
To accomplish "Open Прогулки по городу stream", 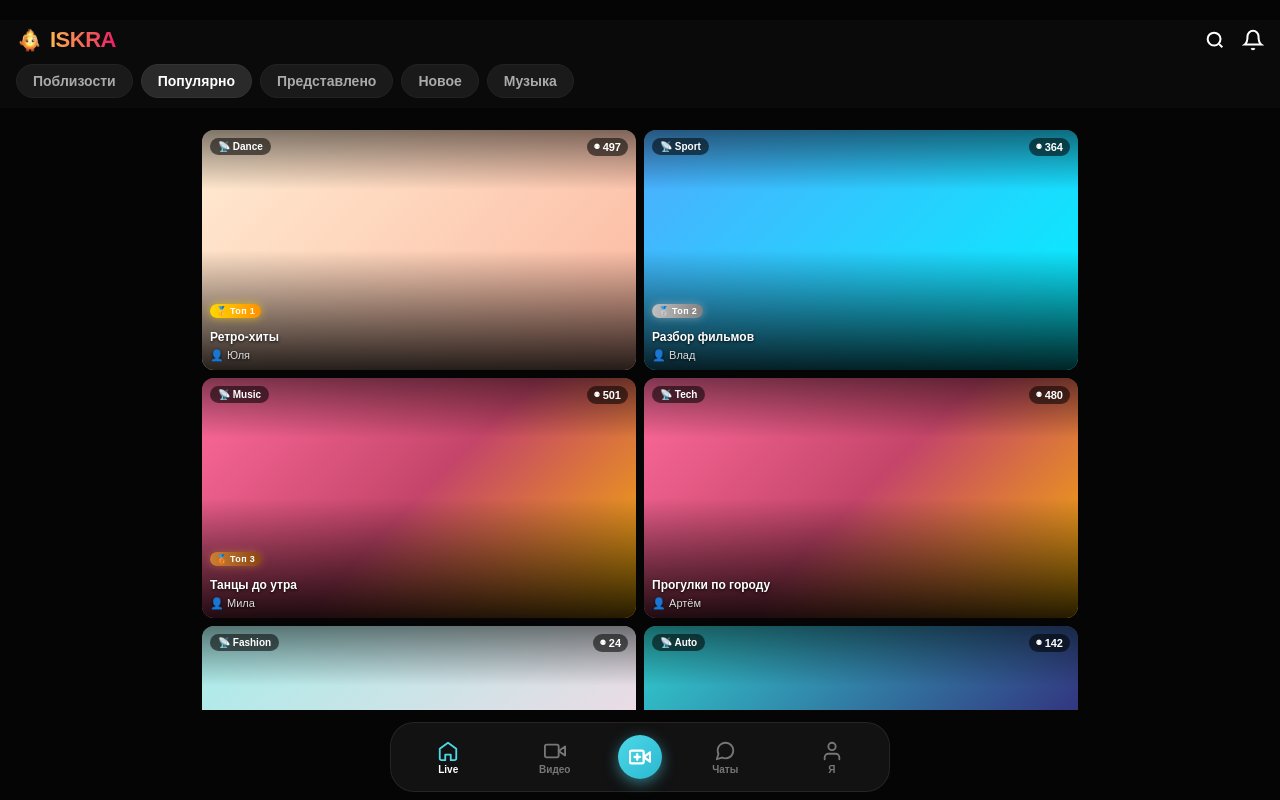I will click(861, 498).
